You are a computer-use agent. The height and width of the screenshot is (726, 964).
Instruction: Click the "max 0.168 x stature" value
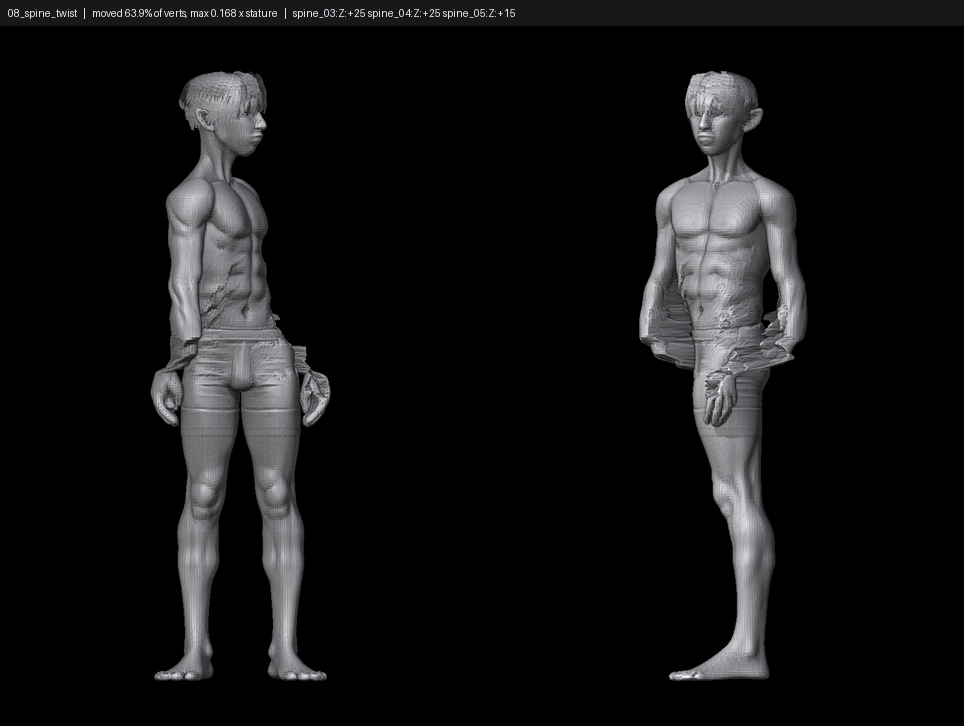tap(234, 13)
